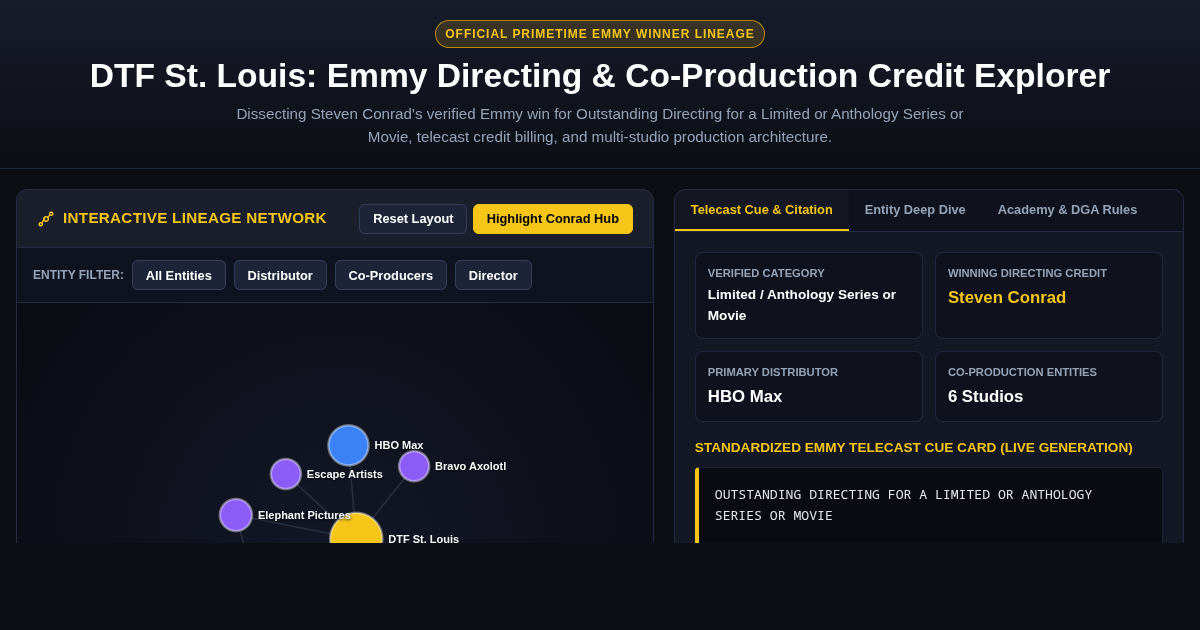Click the Interactive Lineage Network heading
This screenshot has width=1200, height=630.
(x=195, y=218)
